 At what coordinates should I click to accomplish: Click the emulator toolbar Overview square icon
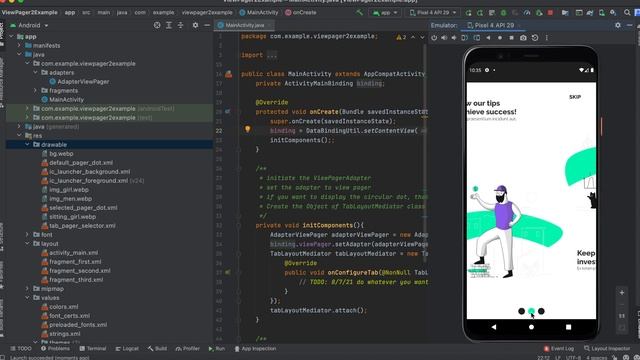[x=511, y=38]
